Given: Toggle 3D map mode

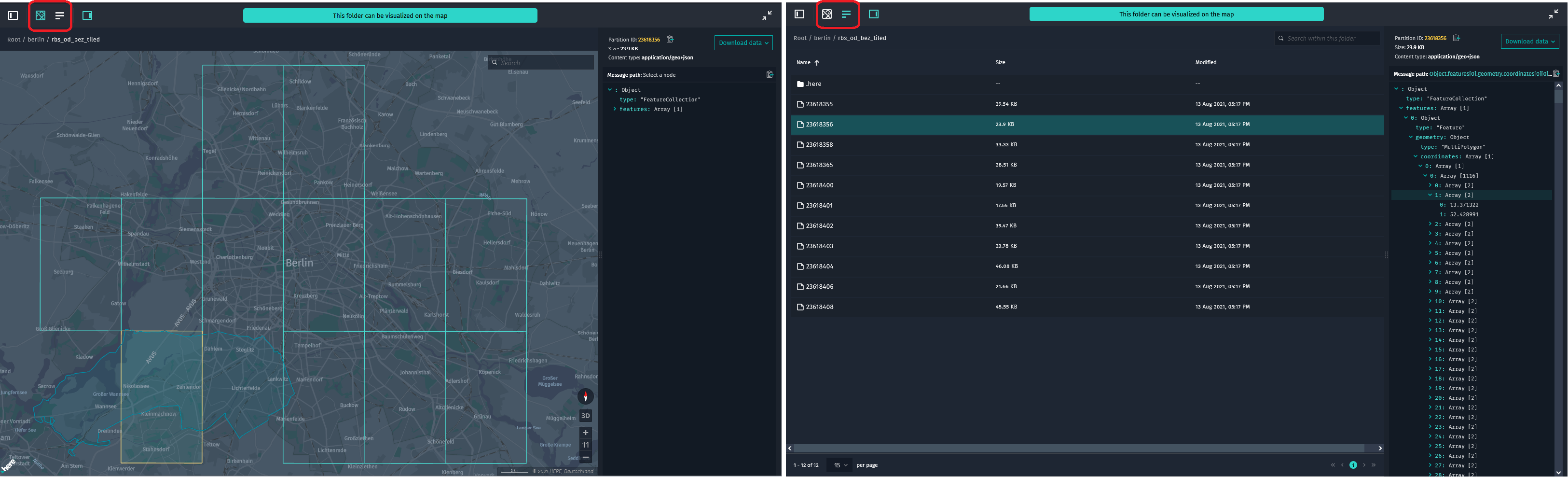Looking at the screenshot, I should 586,416.
